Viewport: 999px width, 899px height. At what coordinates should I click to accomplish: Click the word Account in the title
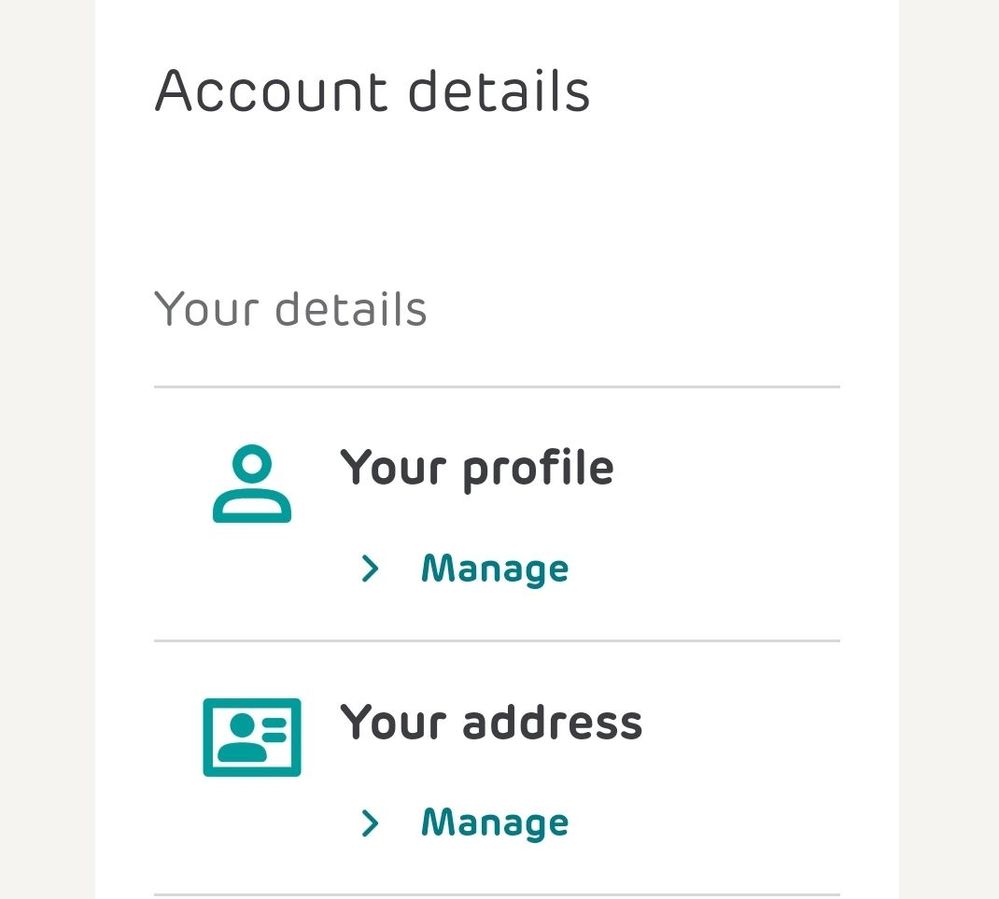[x=271, y=91]
